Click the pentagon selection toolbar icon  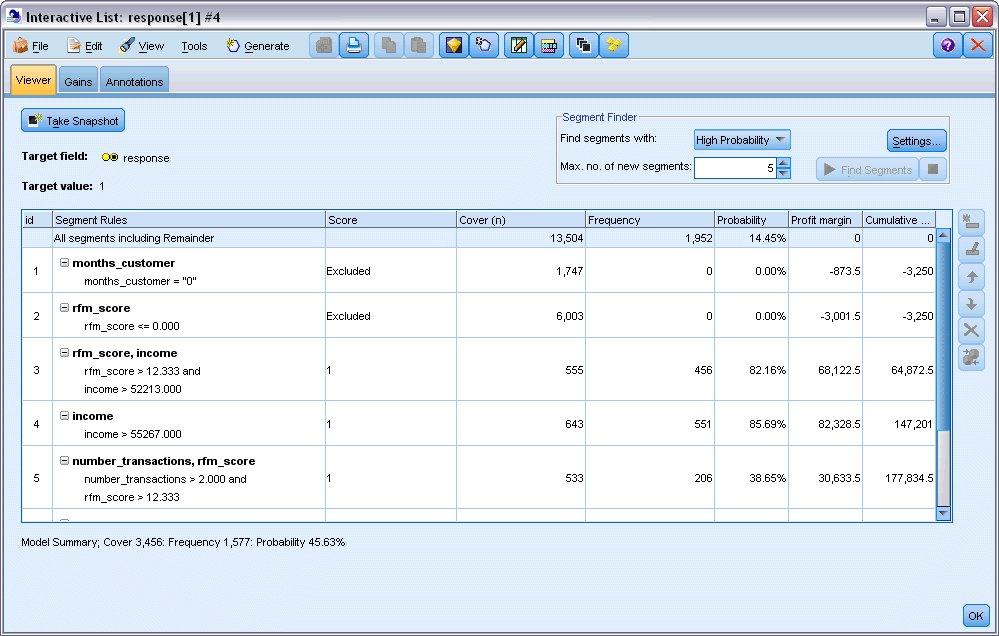(484, 45)
